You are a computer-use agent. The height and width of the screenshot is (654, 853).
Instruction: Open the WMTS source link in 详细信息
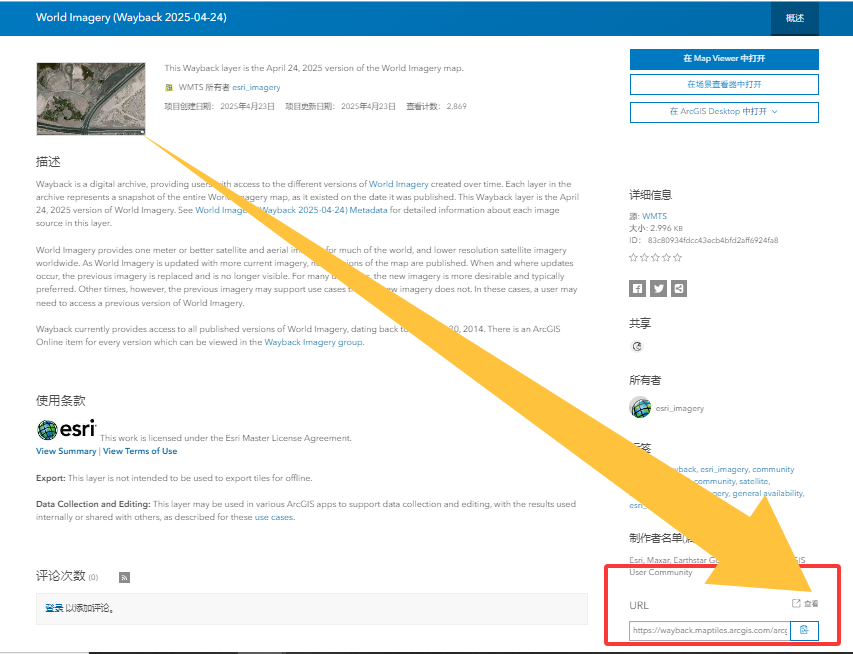pyautogui.click(x=654, y=216)
